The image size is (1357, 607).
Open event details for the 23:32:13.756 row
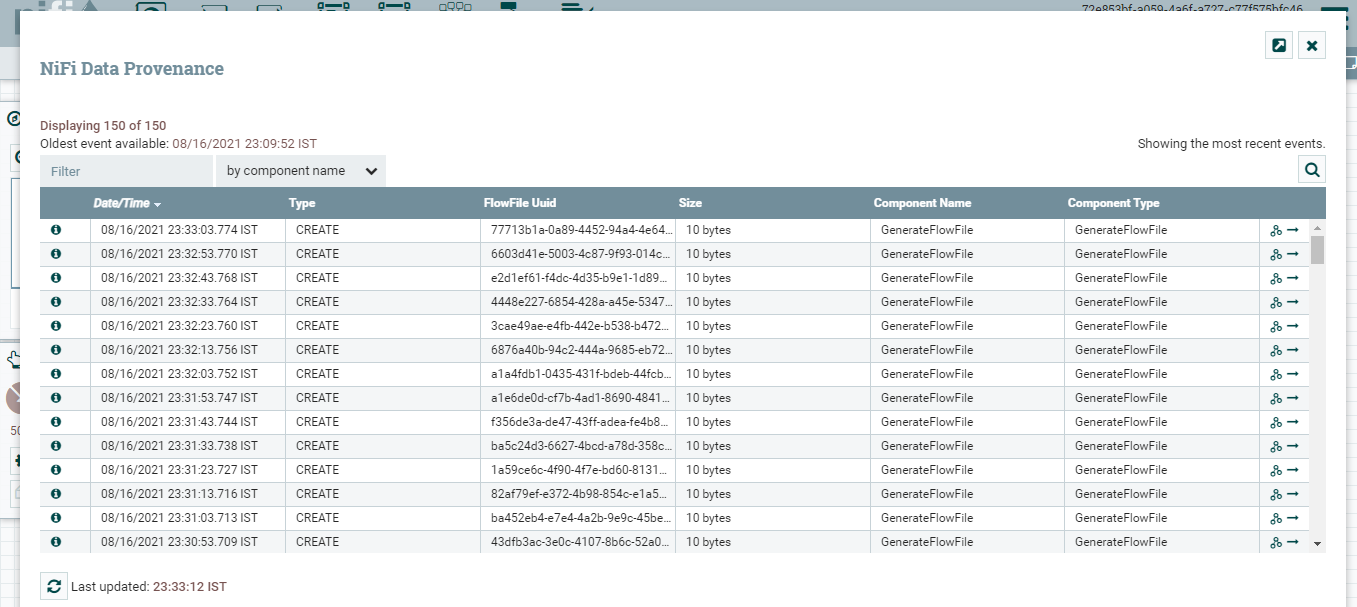tap(56, 349)
